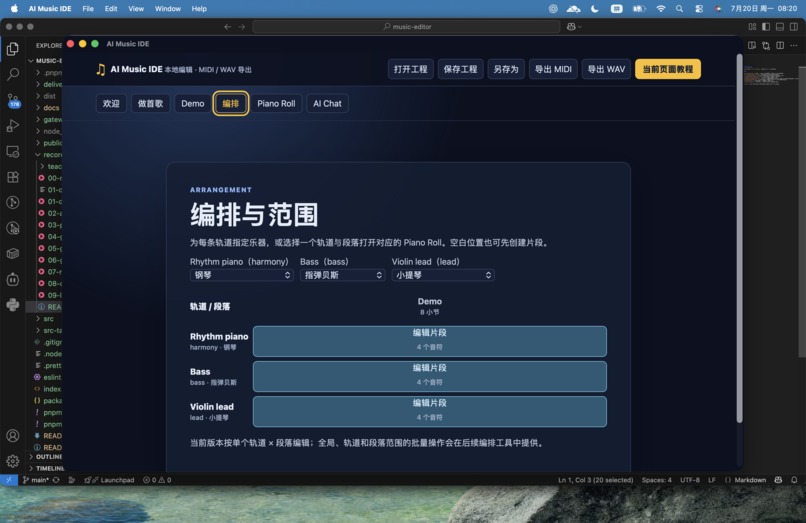Open the Manage gear icon in activity bar
The height and width of the screenshot is (523, 806).
[x=13, y=461]
